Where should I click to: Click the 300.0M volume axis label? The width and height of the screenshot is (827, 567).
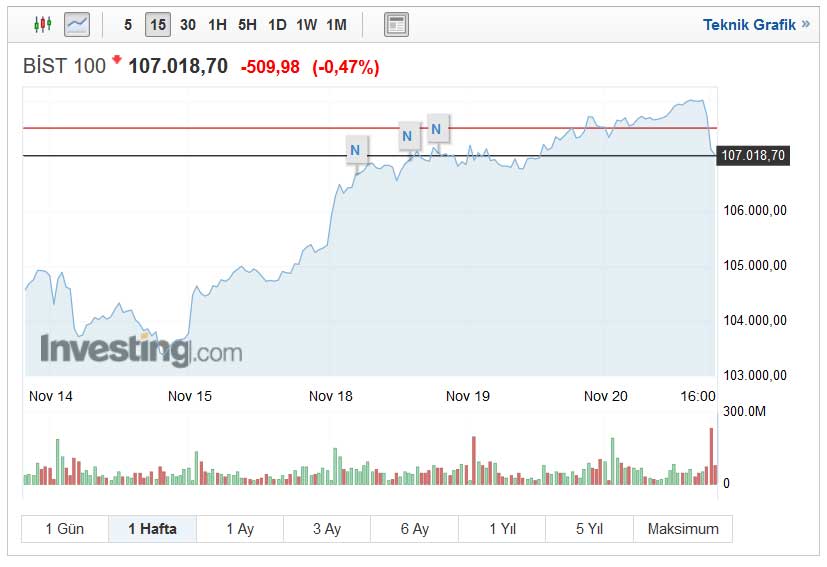pos(744,411)
